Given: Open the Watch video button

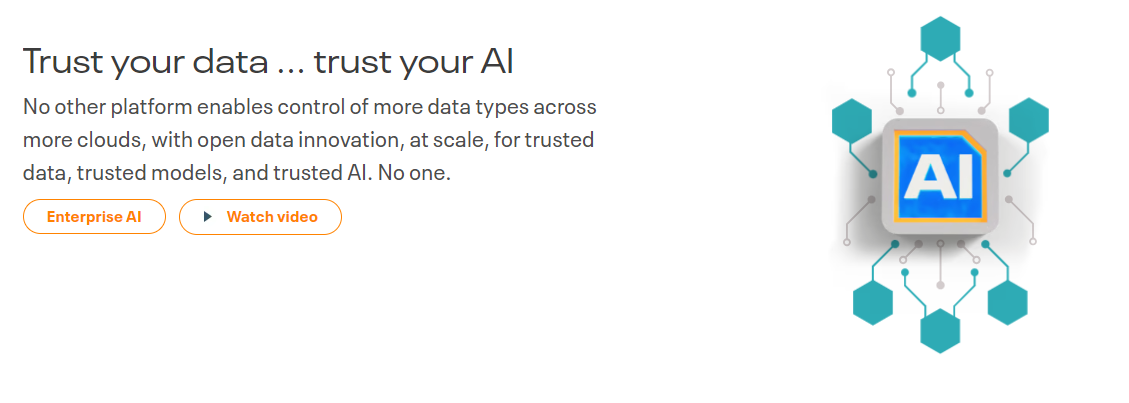Looking at the screenshot, I should point(260,217).
